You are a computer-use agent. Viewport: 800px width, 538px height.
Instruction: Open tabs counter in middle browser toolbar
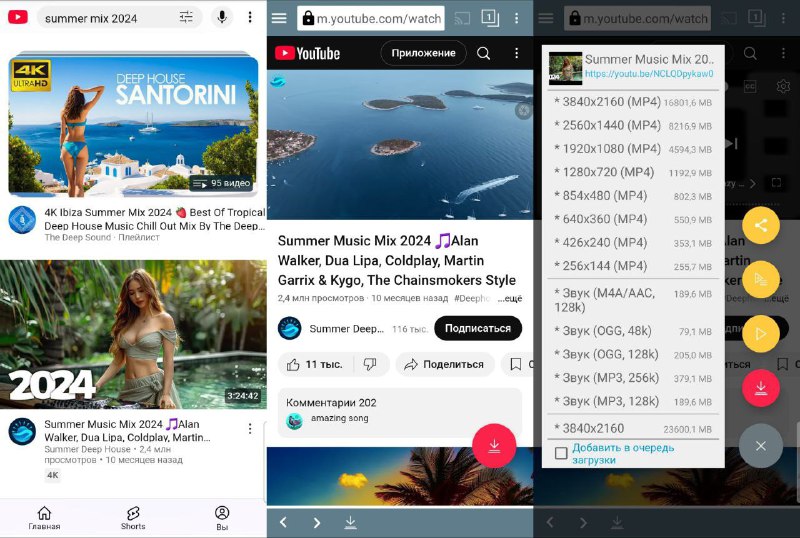(x=490, y=18)
